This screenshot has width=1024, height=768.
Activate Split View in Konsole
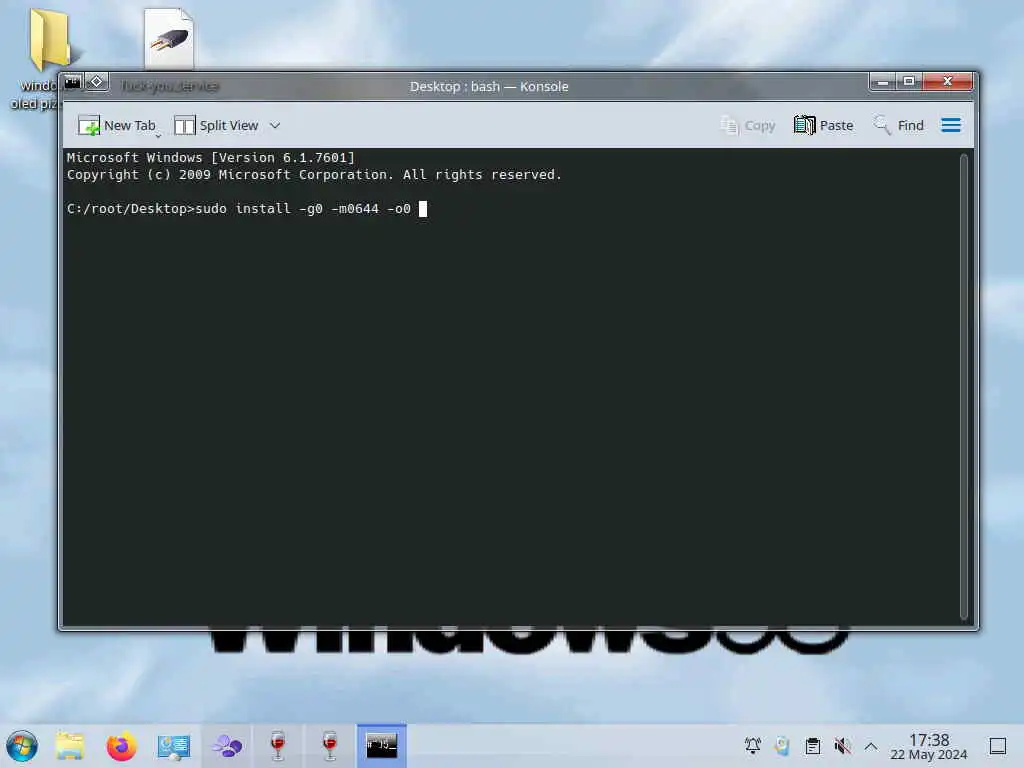tap(216, 125)
